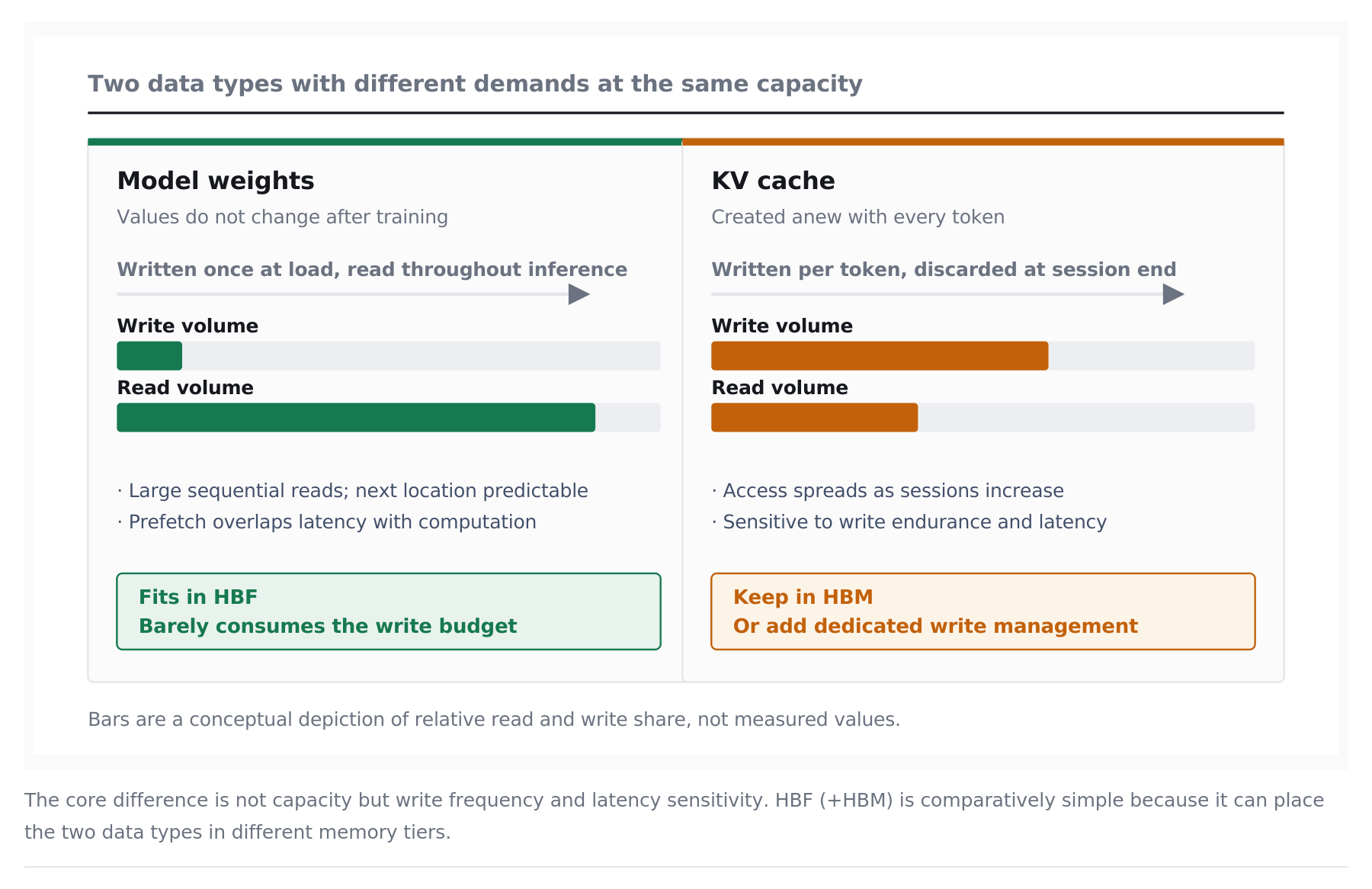Click the chart title about two data types
The height and width of the screenshot is (889, 1372).
tap(476, 84)
